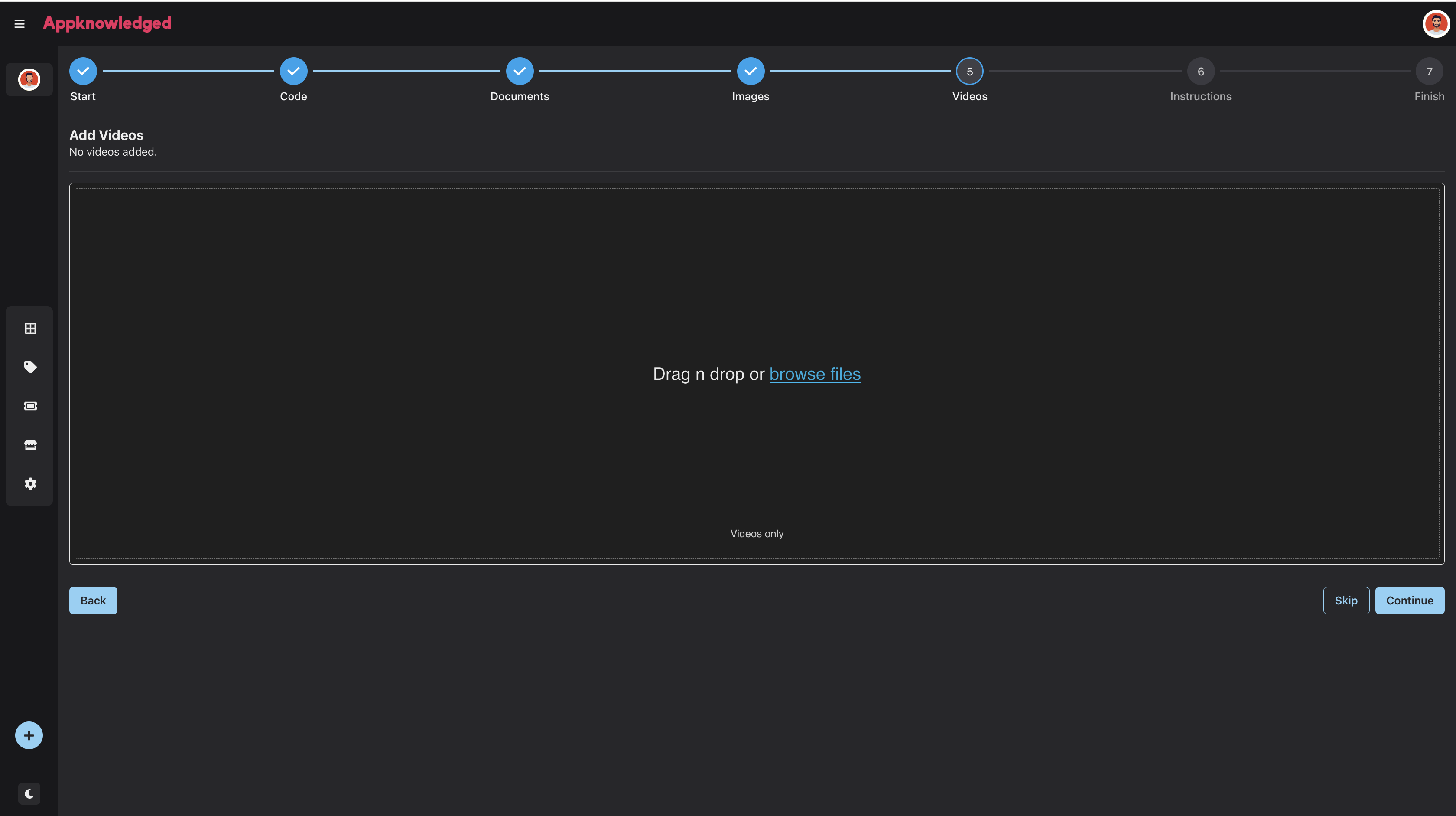Screen dimensions: 1456x816
Task: Click the Appknowledged logo
Action: (x=107, y=23)
